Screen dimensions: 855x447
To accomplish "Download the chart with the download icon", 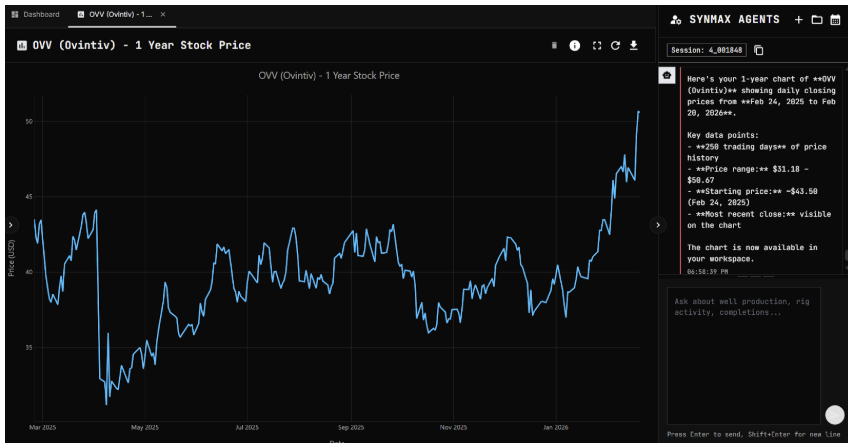I will 634,45.
